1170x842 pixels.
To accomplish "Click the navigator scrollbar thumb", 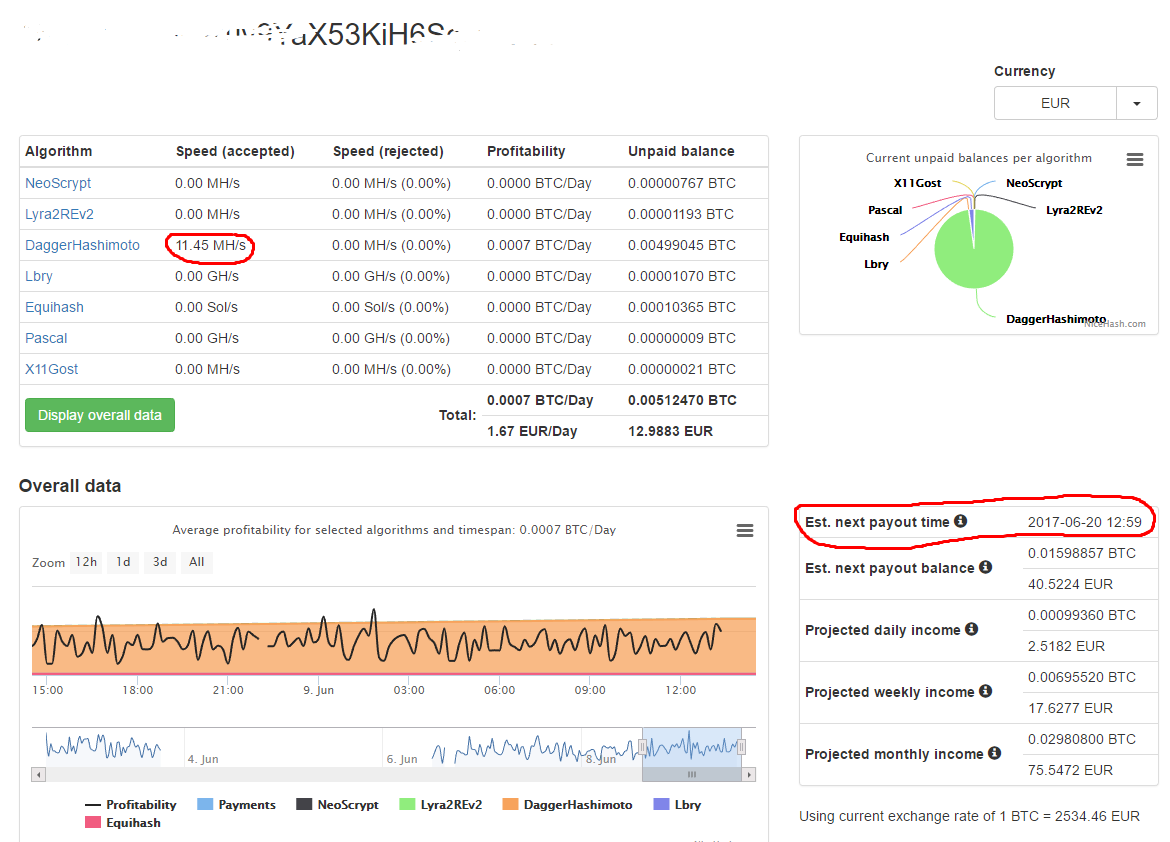I will click(692, 775).
